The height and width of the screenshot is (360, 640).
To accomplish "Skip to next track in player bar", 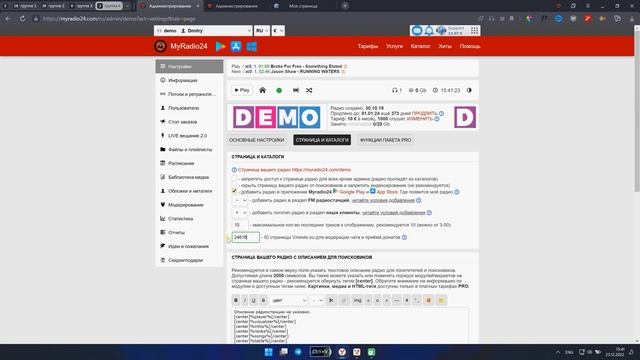I will pos(296,90).
